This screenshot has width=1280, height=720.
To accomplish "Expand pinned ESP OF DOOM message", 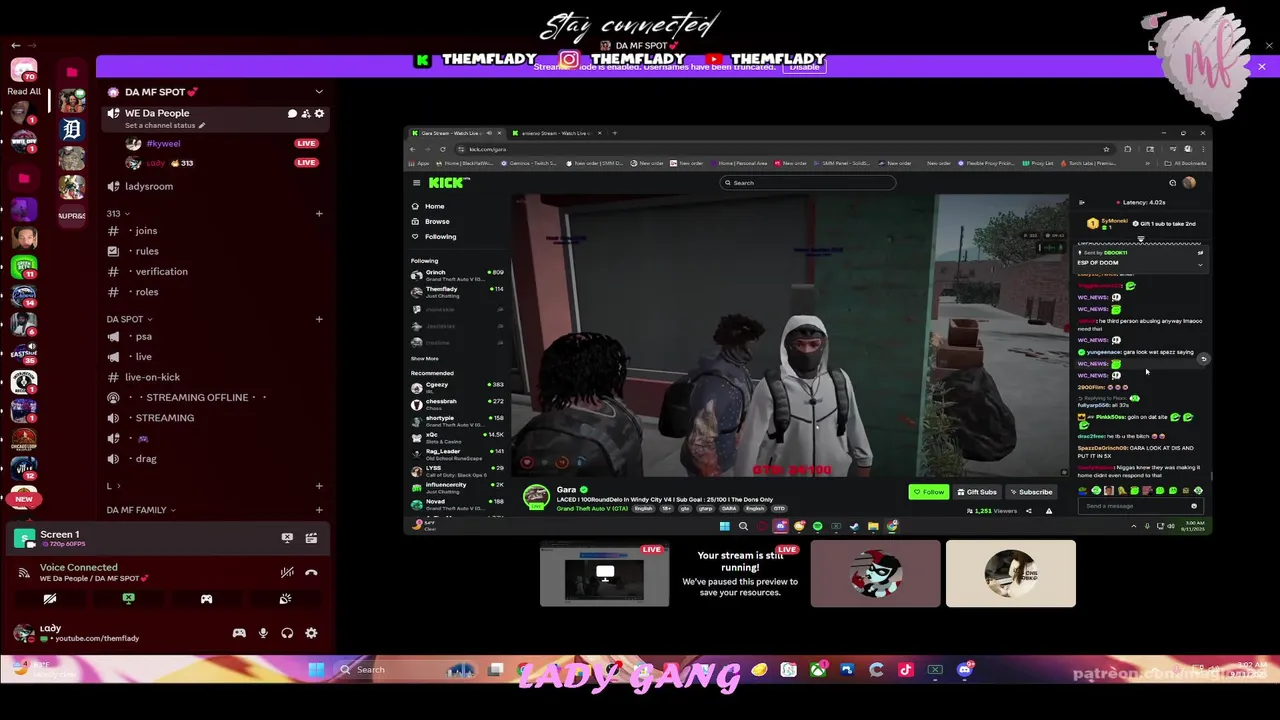I will (1200, 264).
